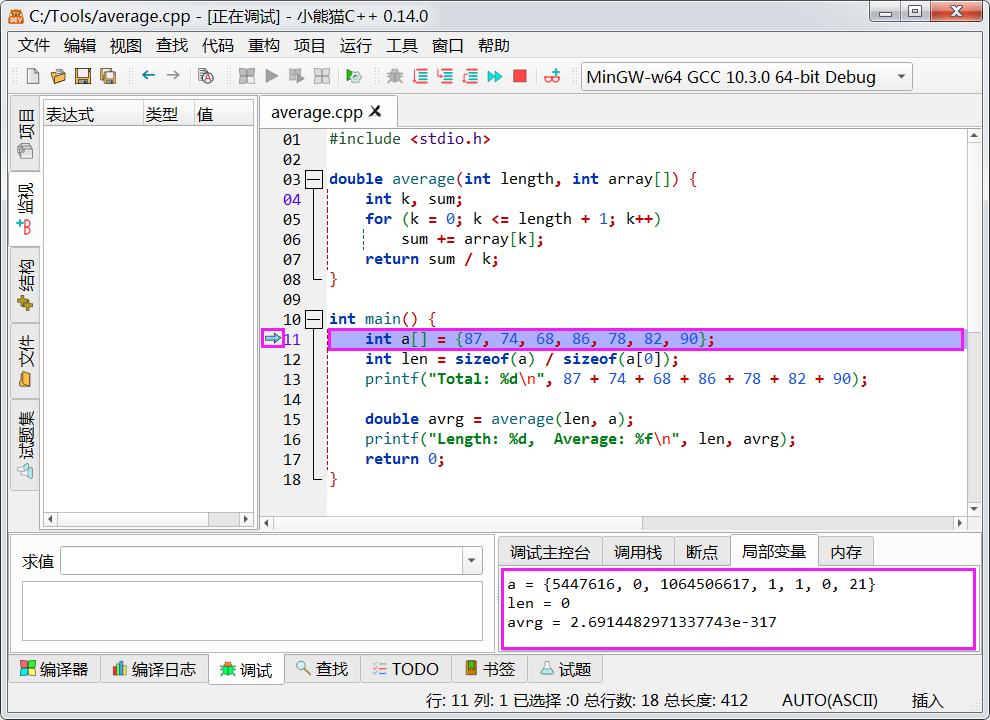Click the grayed compile icon
The width and height of the screenshot is (990, 720).
coord(247,76)
